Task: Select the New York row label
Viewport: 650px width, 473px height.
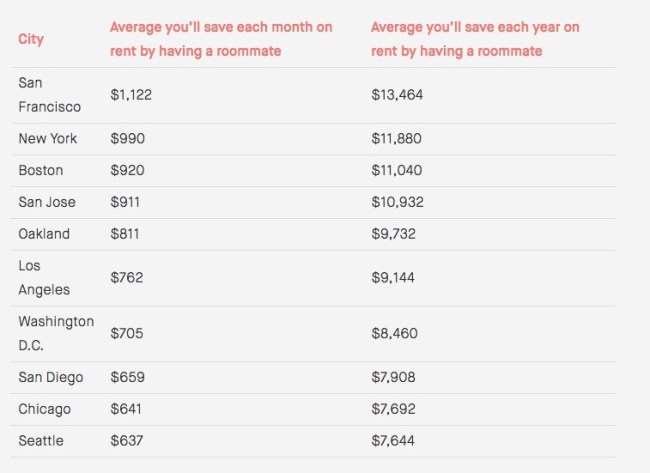Action: click(48, 138)
